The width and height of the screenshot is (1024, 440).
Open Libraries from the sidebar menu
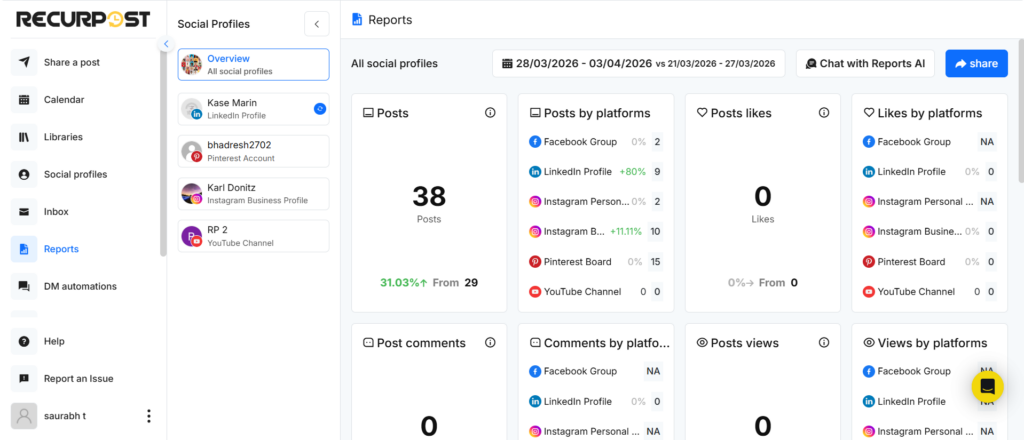63,137
